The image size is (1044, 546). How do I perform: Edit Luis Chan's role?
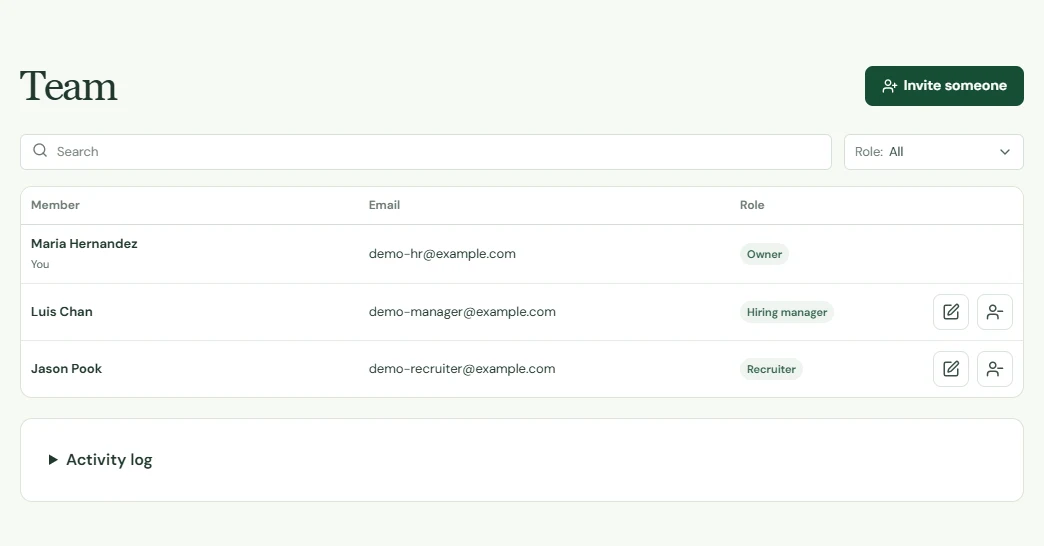click(951, 312)
